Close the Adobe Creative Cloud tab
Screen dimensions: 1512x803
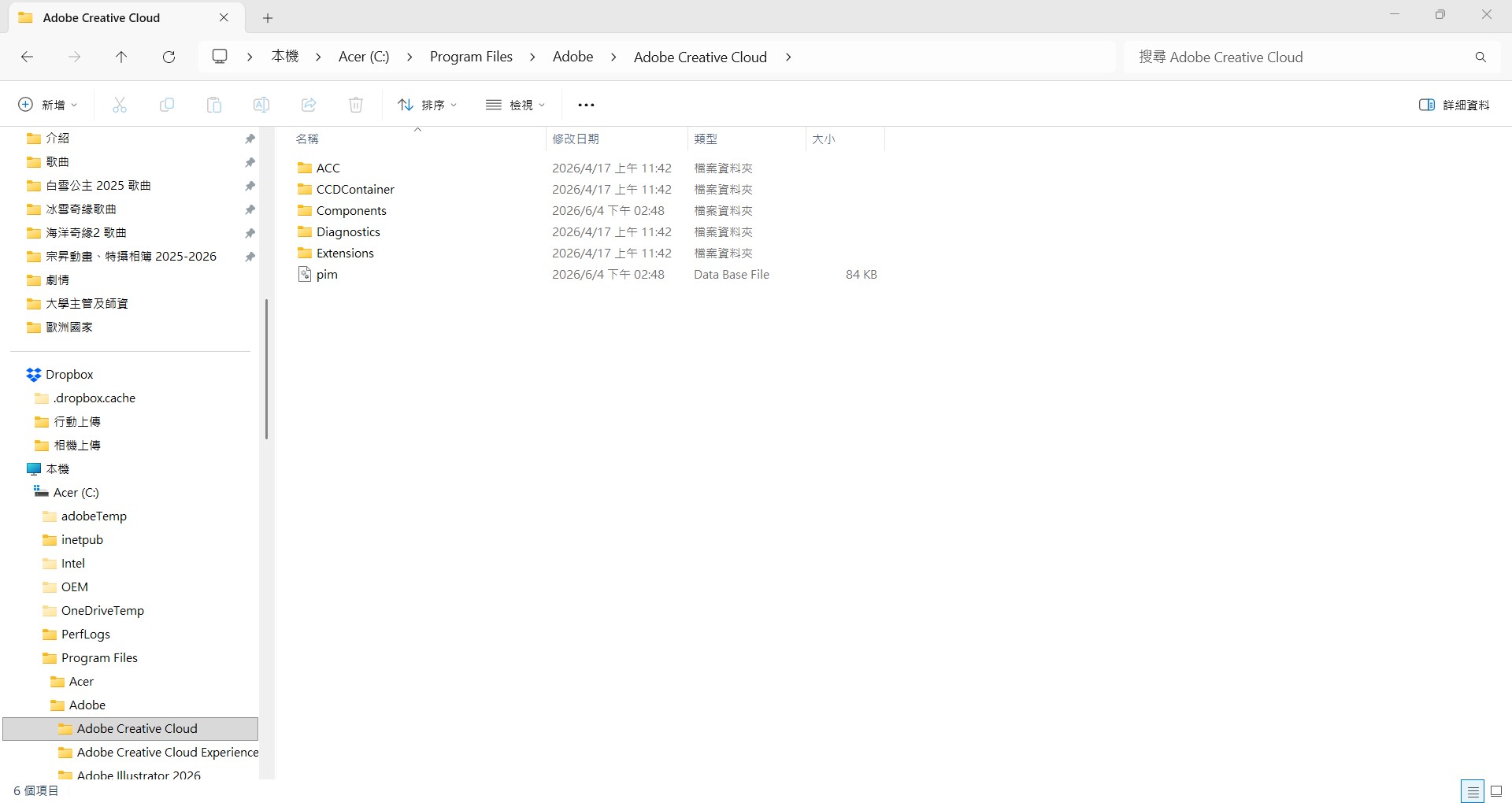tap(224, 17)
